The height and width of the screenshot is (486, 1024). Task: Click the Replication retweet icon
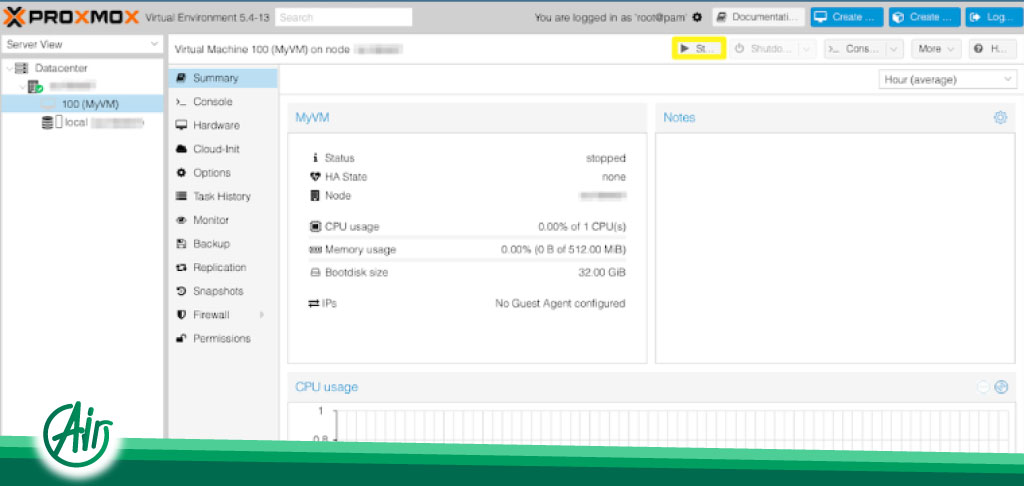point(181,267)
